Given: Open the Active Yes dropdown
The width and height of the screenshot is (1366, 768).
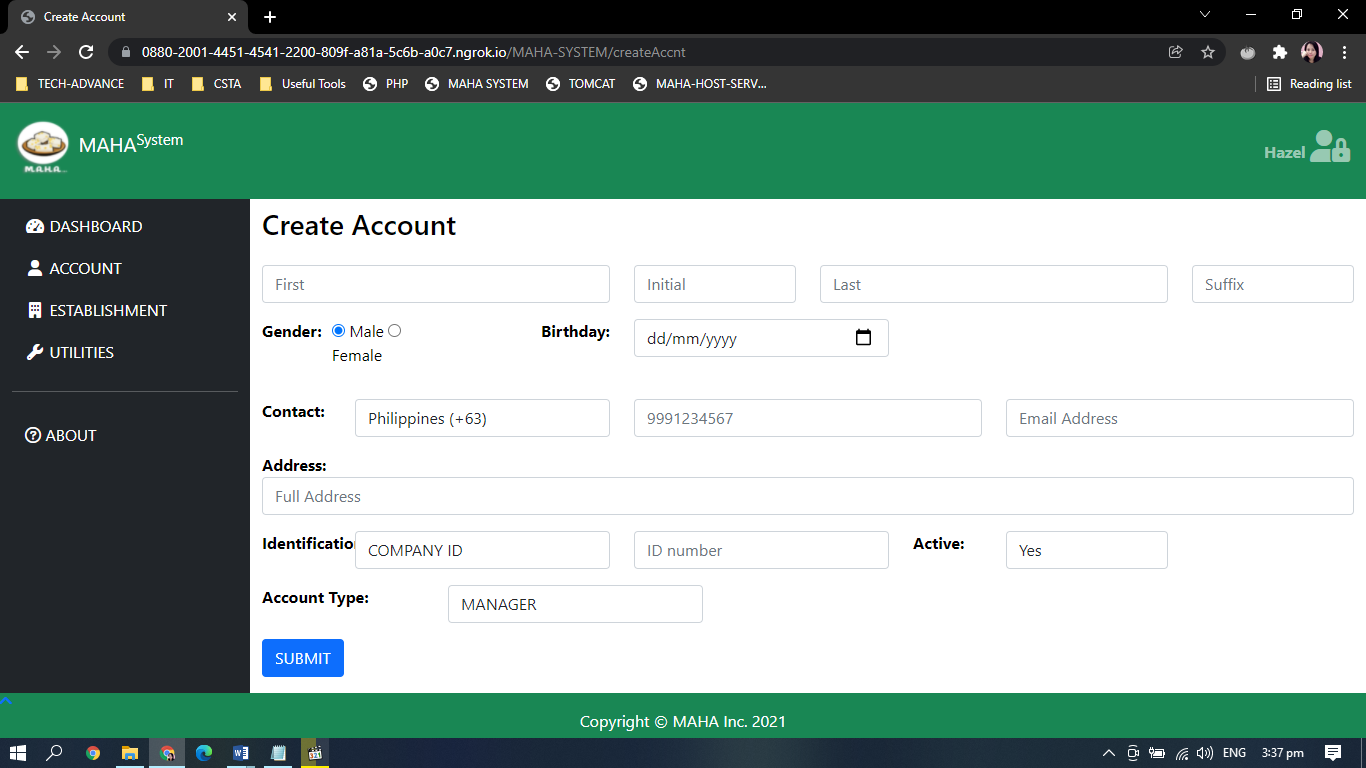Looking at the screenshot, I should coord(1087,550).
